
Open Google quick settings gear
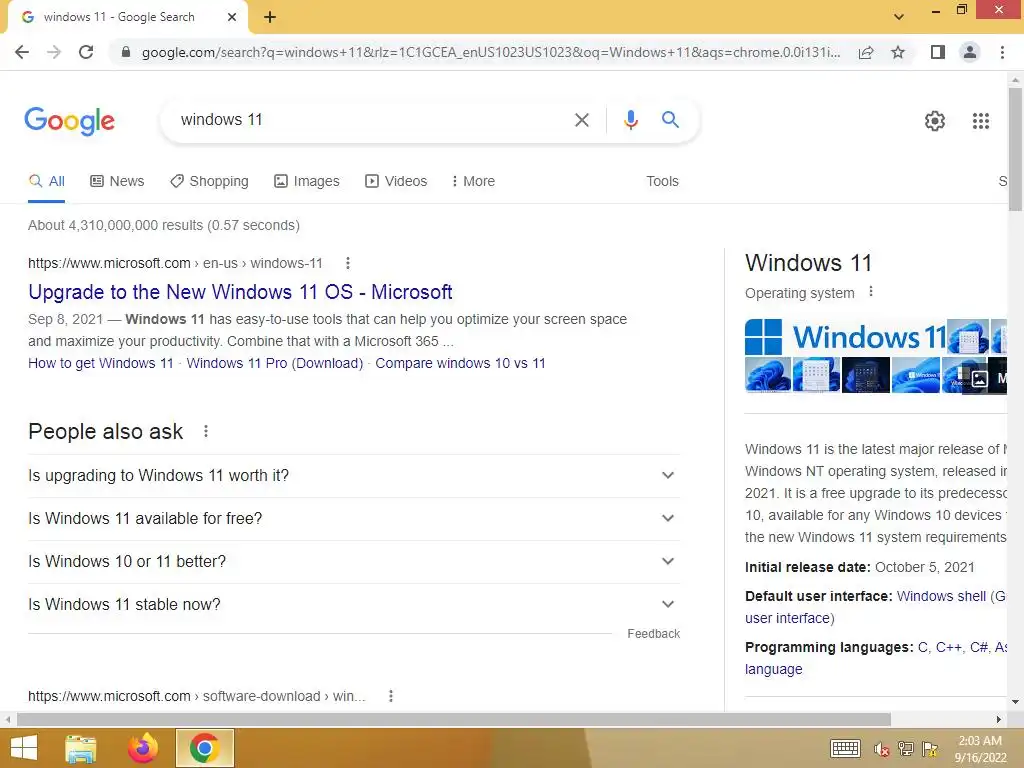(x=935, y=121)
